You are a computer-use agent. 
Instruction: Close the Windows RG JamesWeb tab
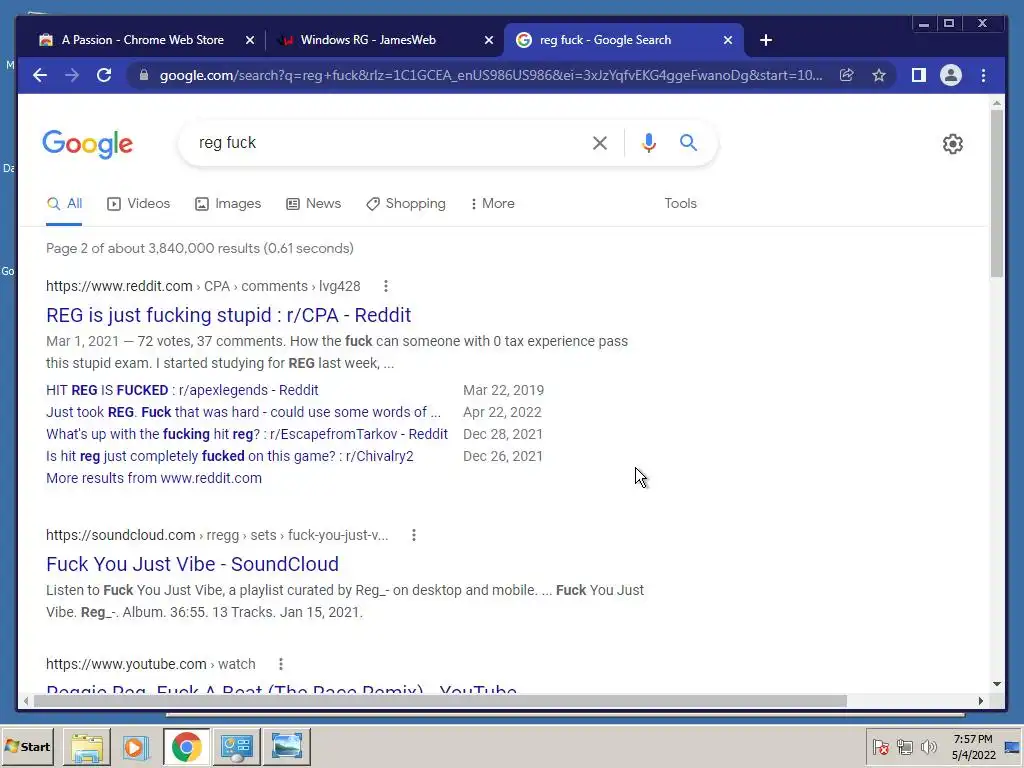[488, 40]
